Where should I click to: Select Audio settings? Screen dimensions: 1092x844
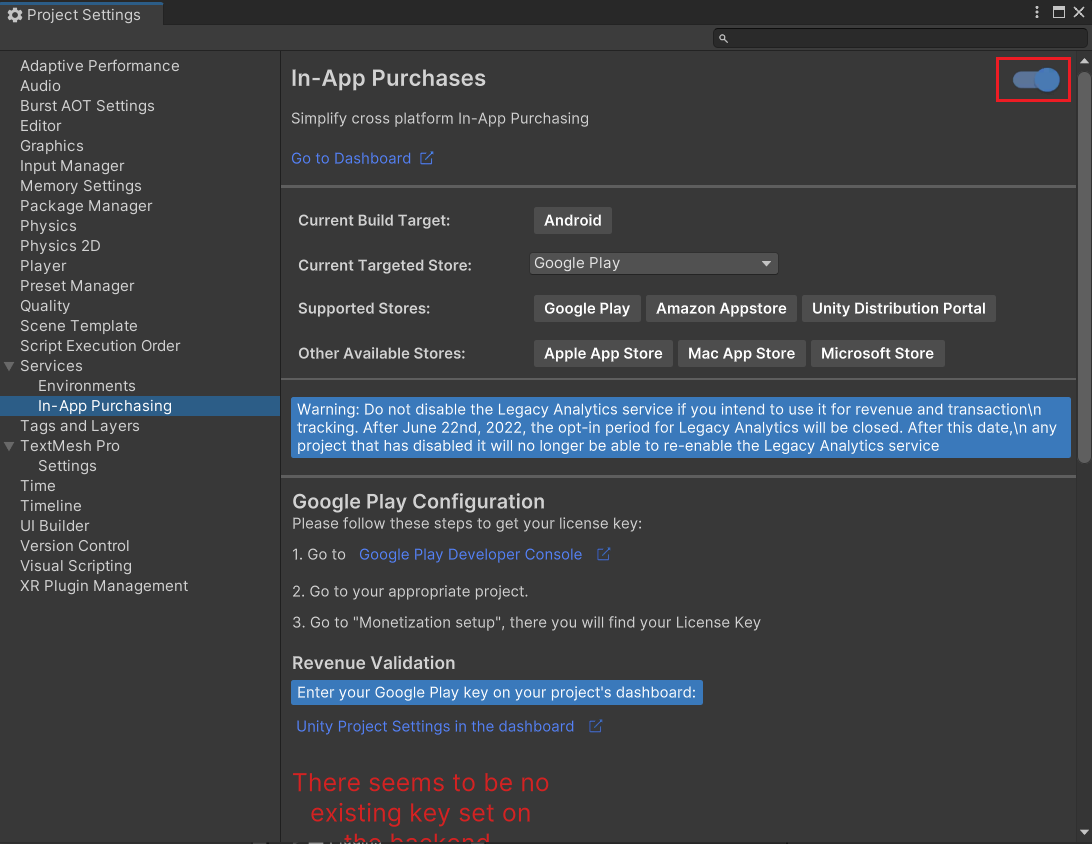pos(40,86)
